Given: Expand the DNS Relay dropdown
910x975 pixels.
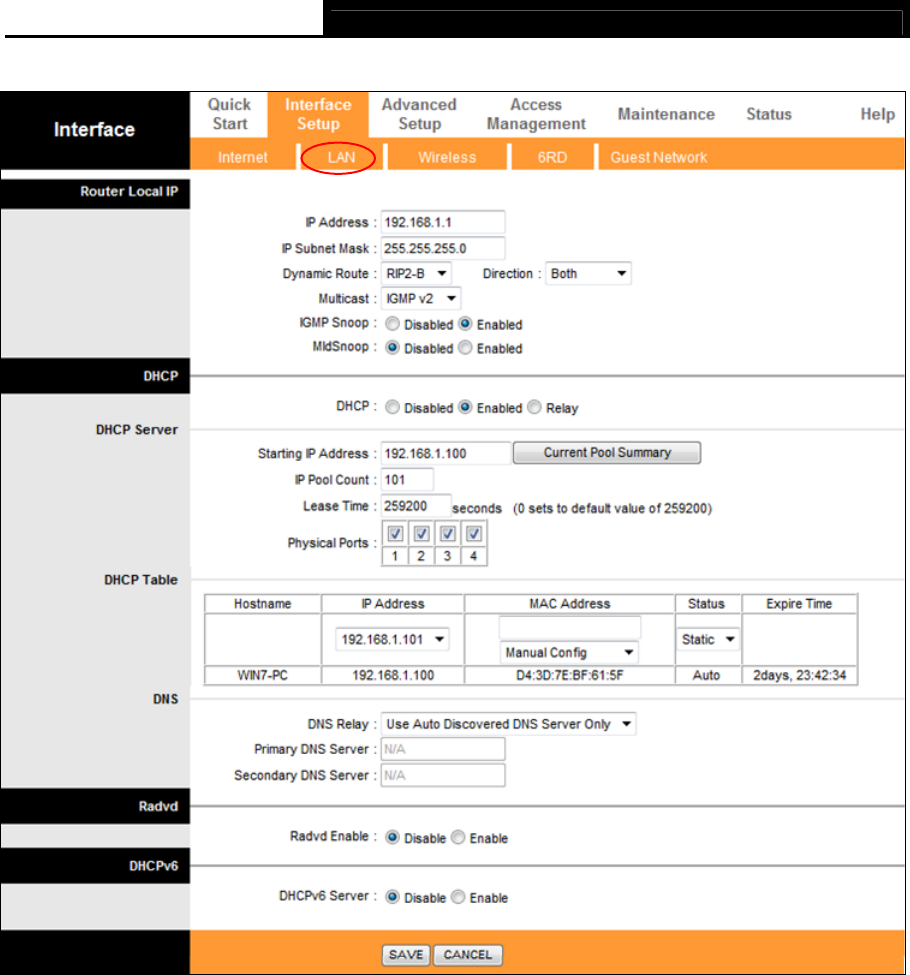Looking at the screenshot, I should click(x=508, y=724).
